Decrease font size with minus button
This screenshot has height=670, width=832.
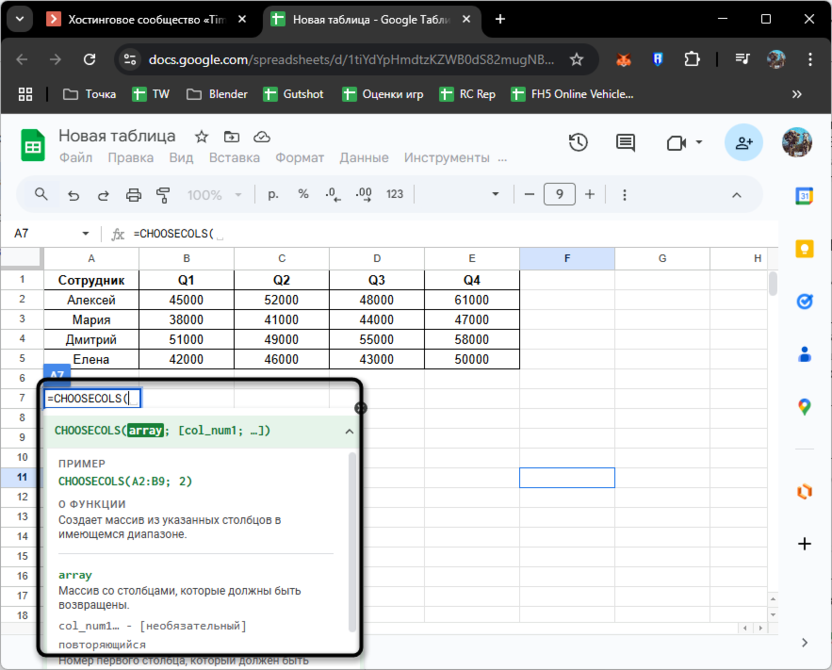[x=528, y=195]
